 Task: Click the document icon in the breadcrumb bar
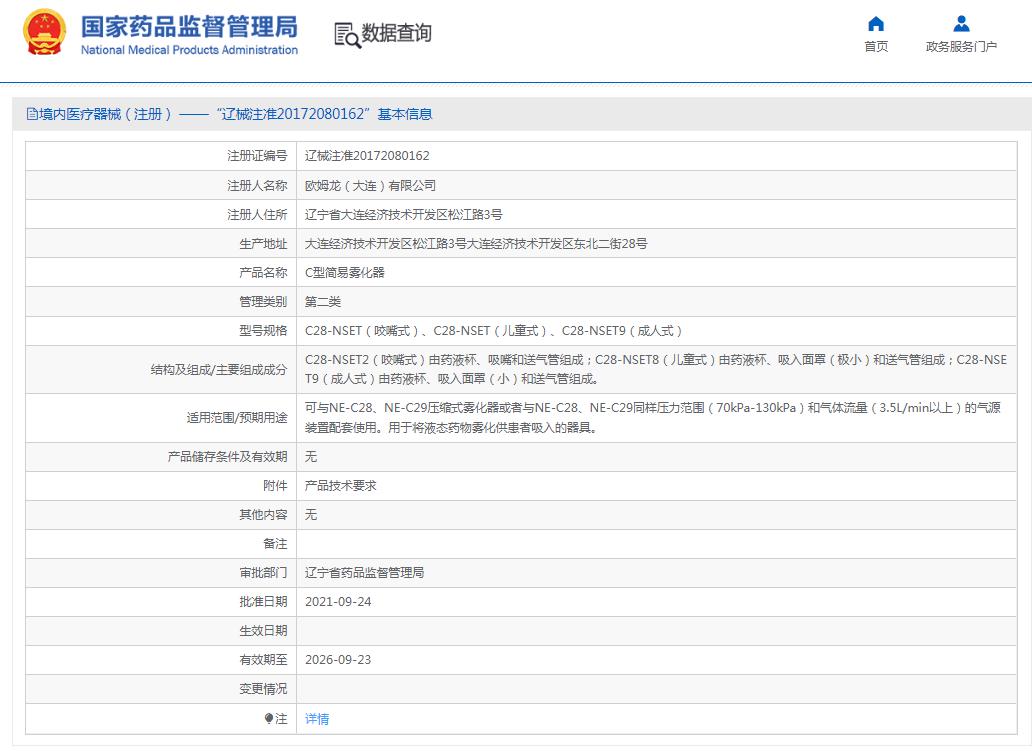(31, 114)
